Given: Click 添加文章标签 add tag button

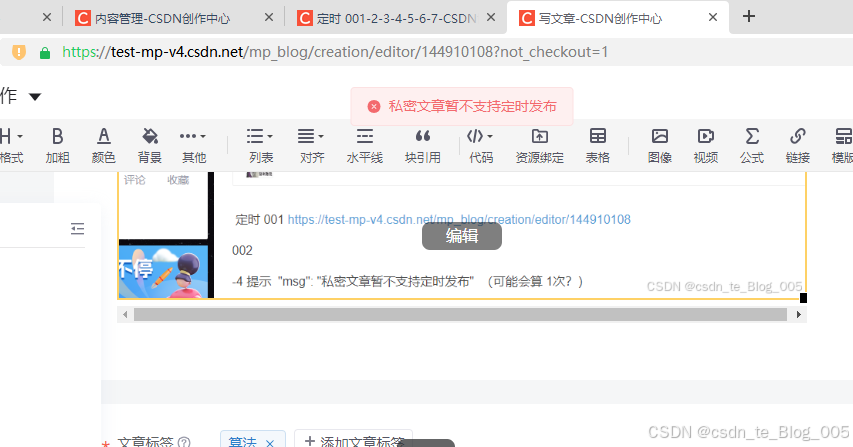Looking at the screenshot, I should pyautogui.click(x=354, y=440).
